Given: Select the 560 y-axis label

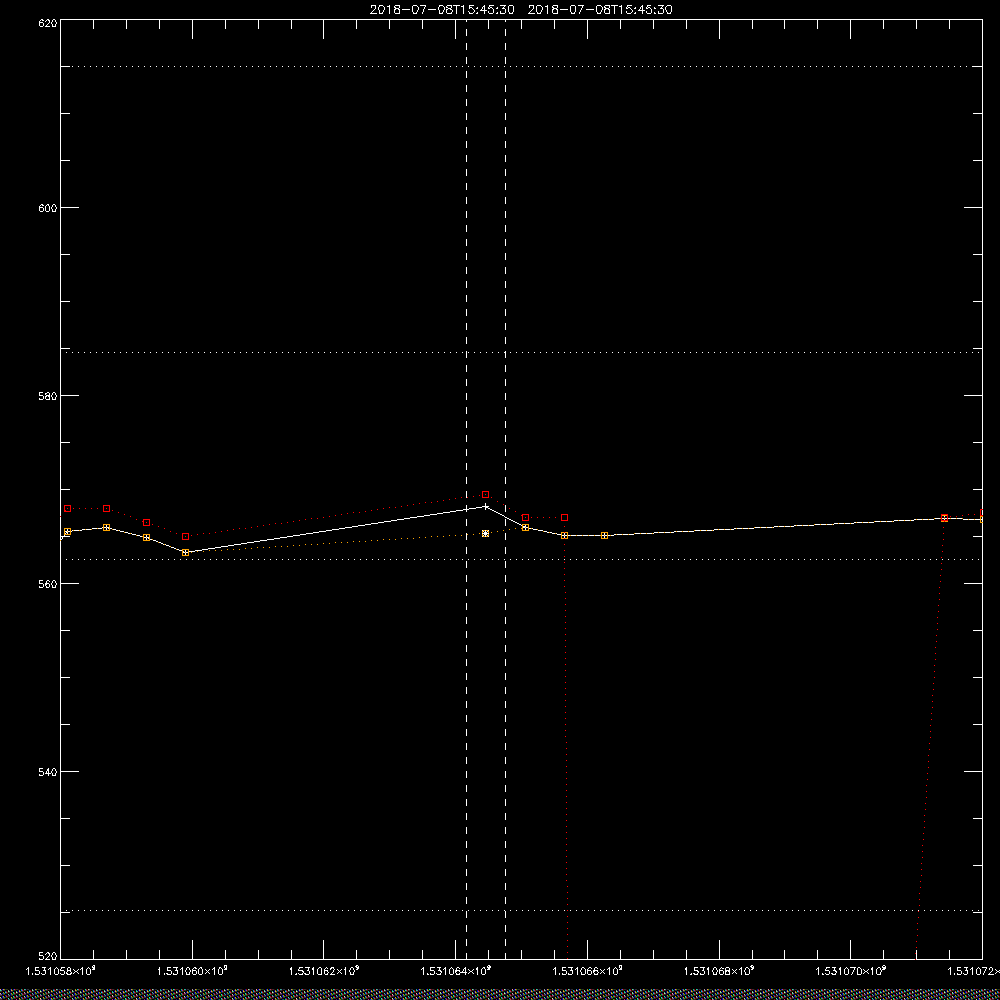Looking at the screenshot, I should pos(48,584).
